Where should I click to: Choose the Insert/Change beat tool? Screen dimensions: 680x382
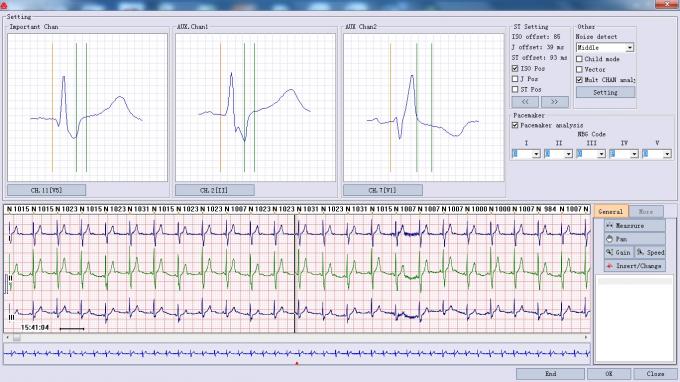634,266
